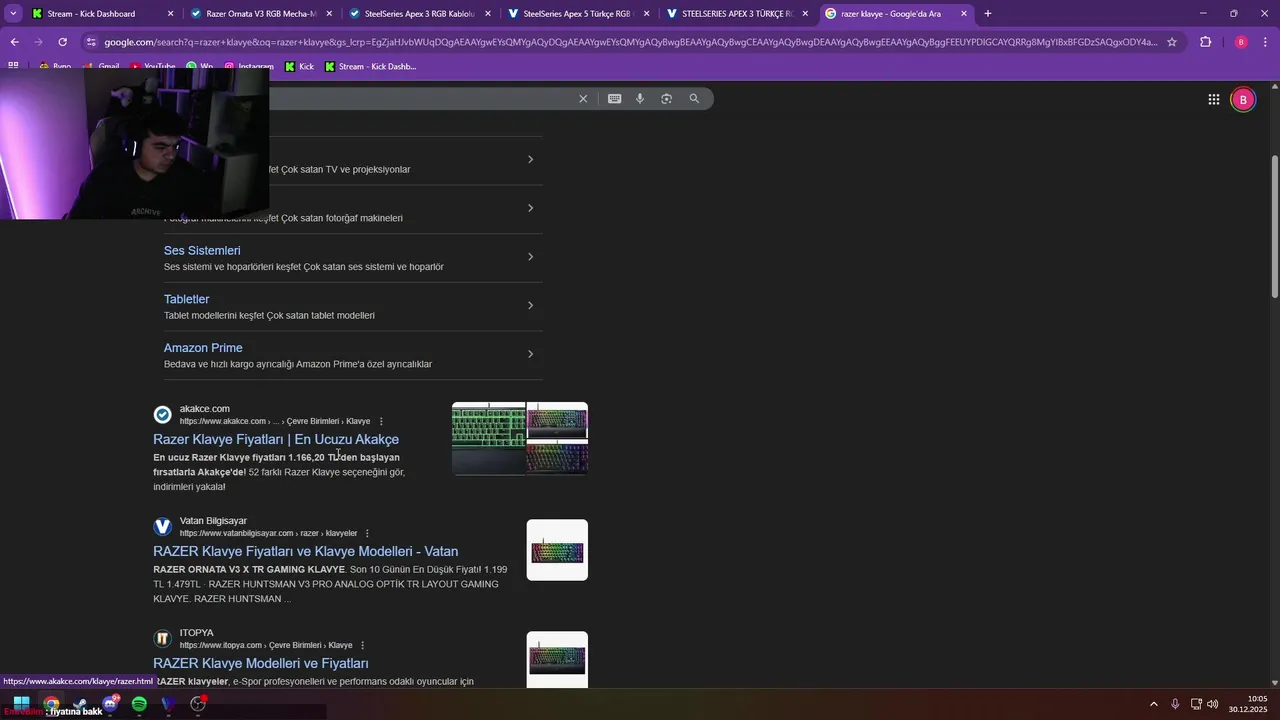Open the Amazon Prime link

(x=203, y=348)
